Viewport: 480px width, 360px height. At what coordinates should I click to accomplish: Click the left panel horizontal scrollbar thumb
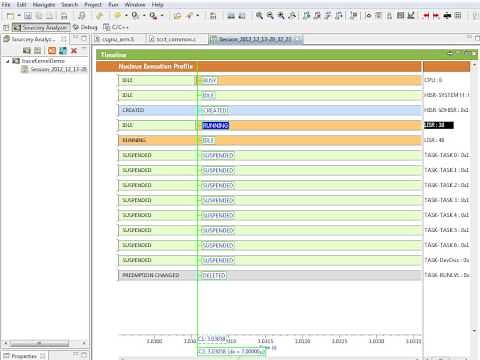coord(39,343)
